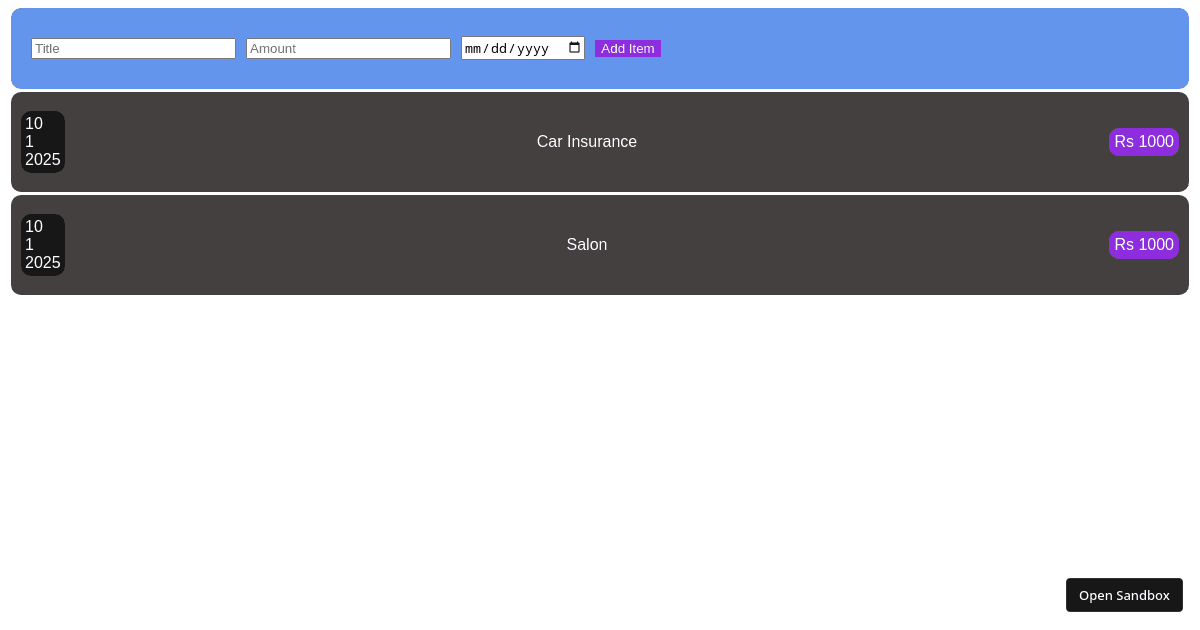Click the Amount placeholder text

pyautogui.click(x=271, y=48)
